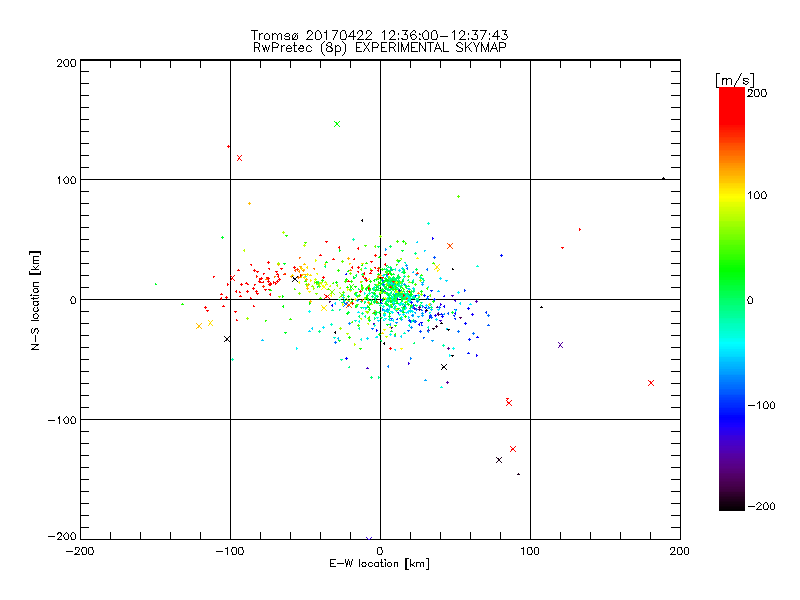Image resolution: width=800 pixels, height=600 pixels.
Task: Click the colorbar label '-200'
Action: tap(761, 506)
